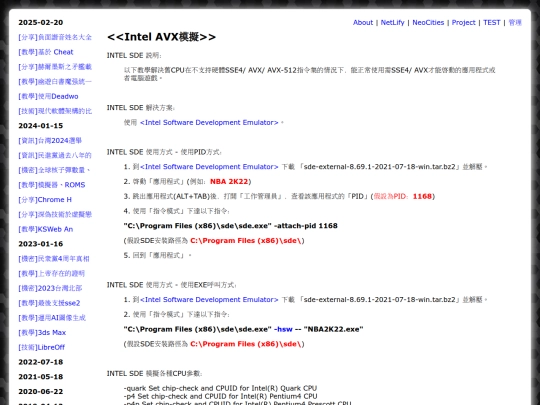Click the -quark Set chip-check line

point(220,388)
